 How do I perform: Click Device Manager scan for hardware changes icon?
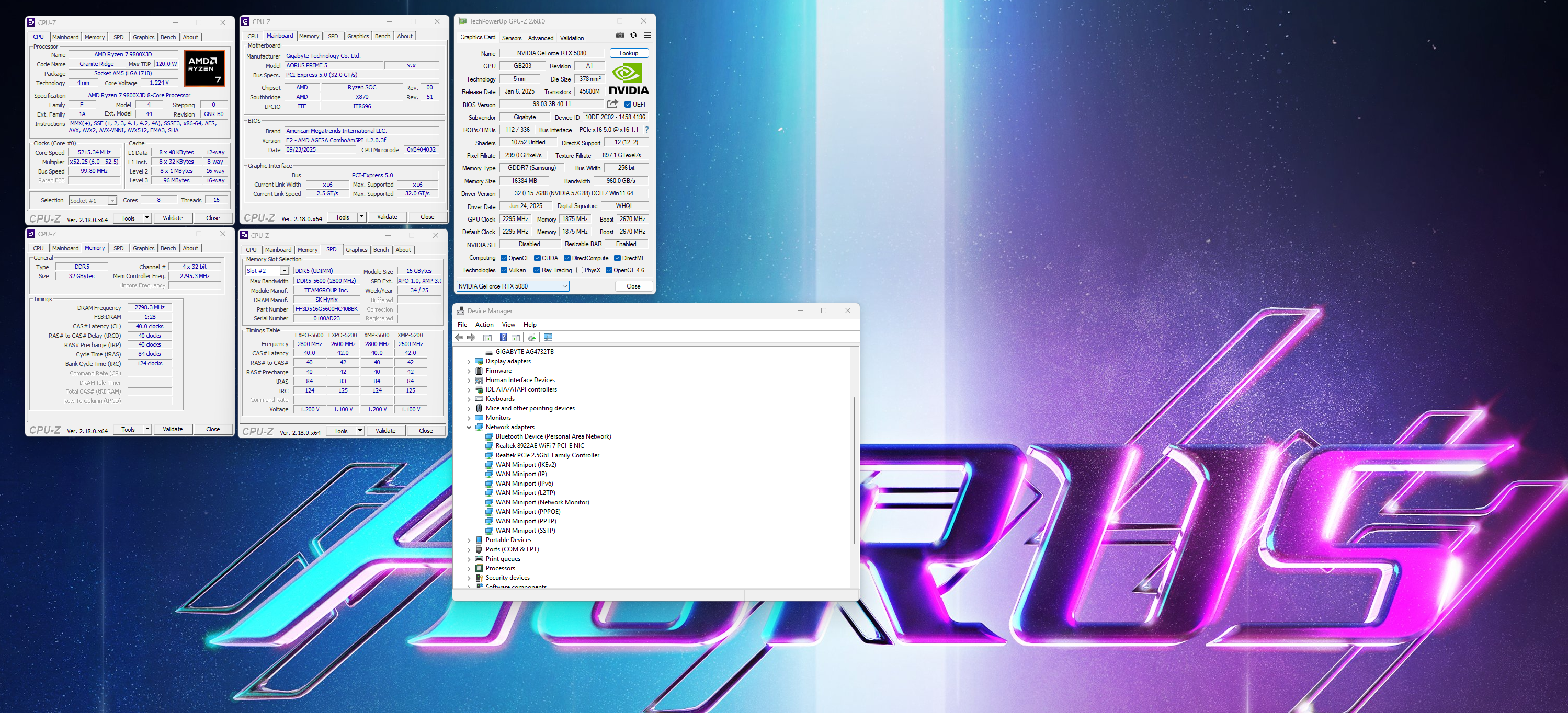pyautogui.click(x=548, y=338)
